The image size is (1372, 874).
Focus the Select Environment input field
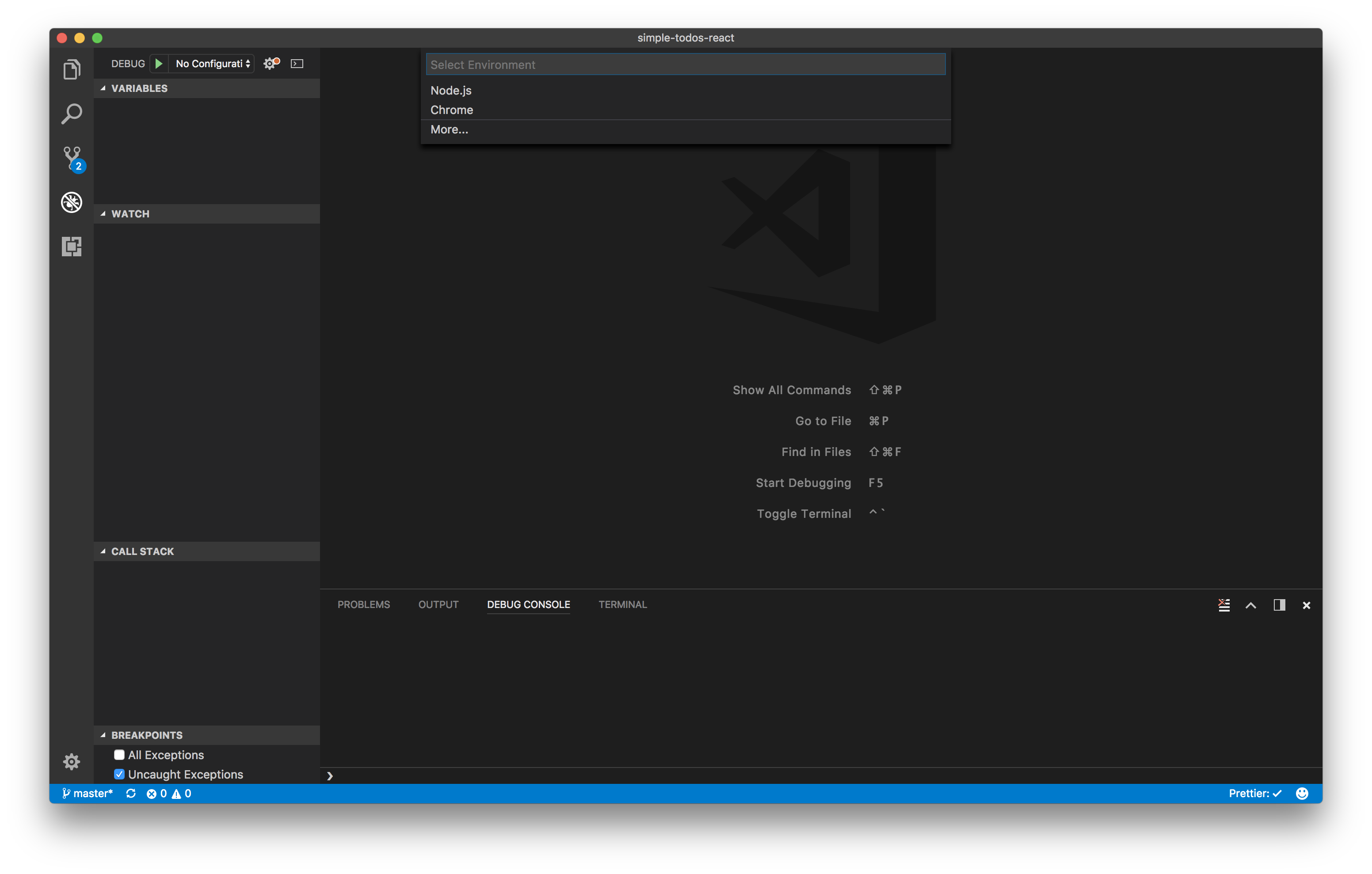[686, 65]
